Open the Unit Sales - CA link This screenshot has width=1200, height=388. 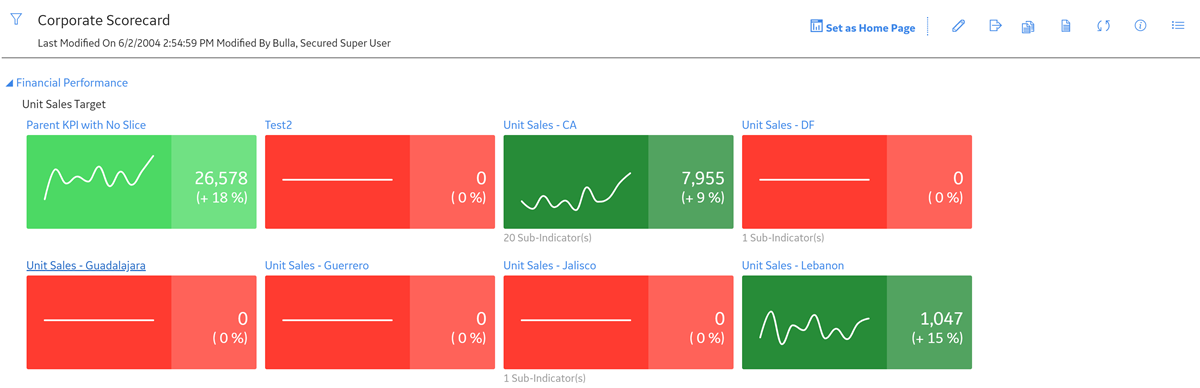[x=540, y=125]
